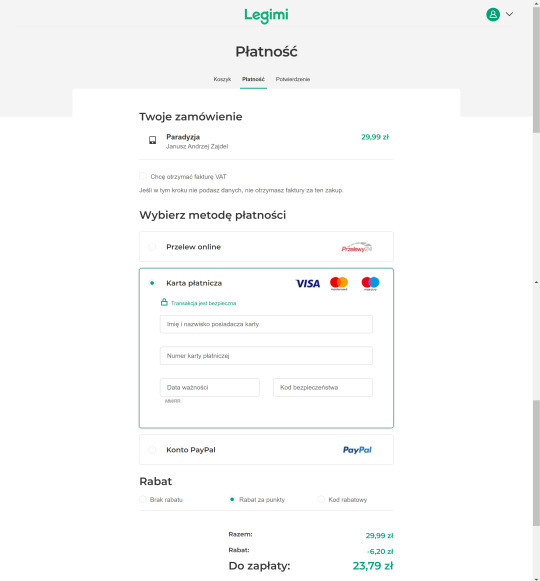Click the page vertical scrollbar thumb

coord(536,70)
